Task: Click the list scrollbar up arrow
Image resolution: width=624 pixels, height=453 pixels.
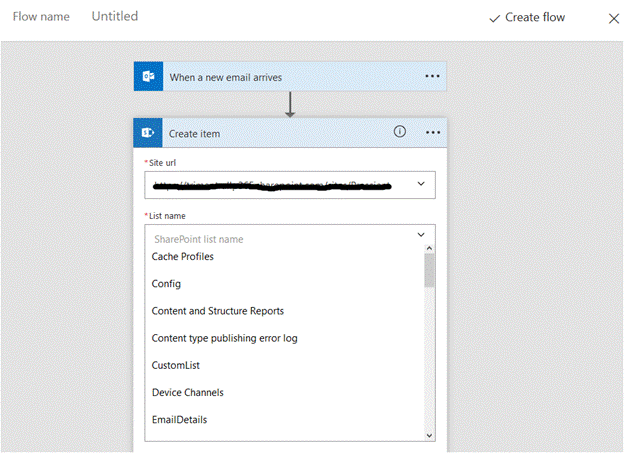Action: click(x=430, y=248)
